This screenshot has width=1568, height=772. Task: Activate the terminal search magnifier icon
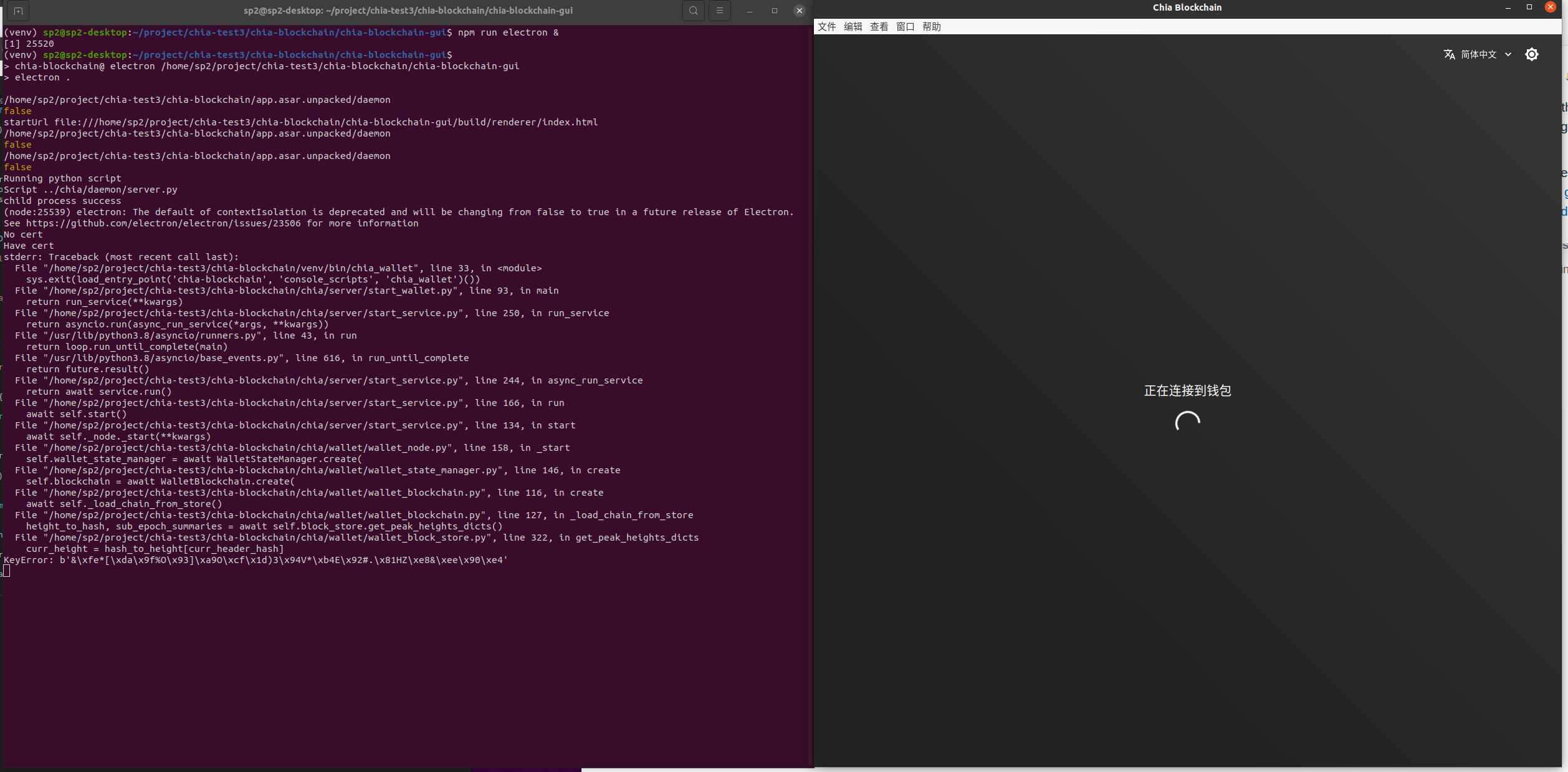[693, 11]
